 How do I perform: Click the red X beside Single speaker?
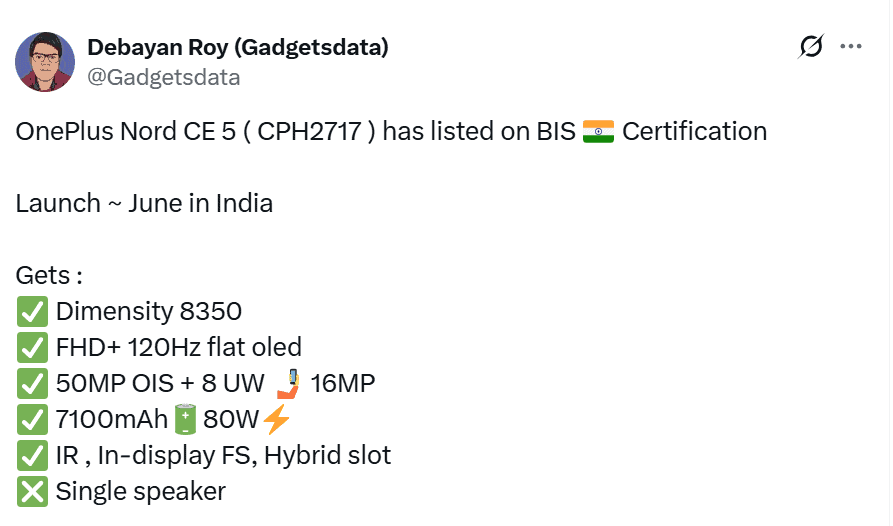[x=32, y=492]
